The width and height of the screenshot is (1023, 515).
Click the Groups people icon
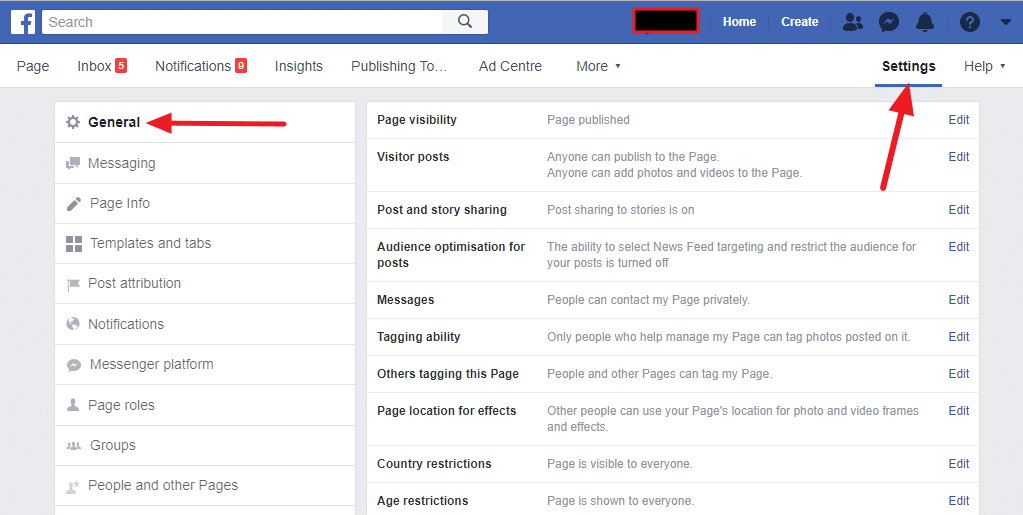tap(74, 446)
